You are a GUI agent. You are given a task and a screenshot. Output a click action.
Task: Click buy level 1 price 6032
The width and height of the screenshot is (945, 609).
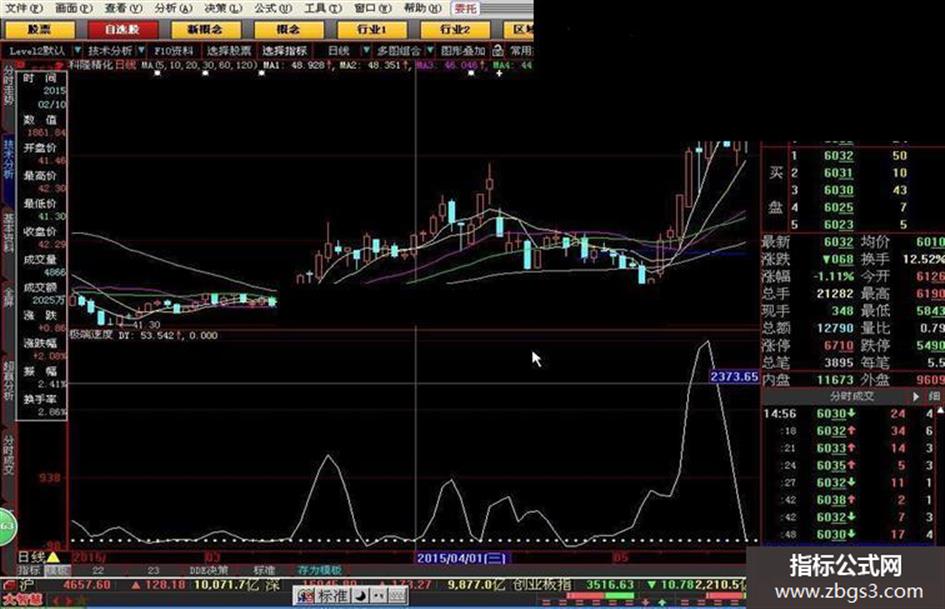point(838,156)
